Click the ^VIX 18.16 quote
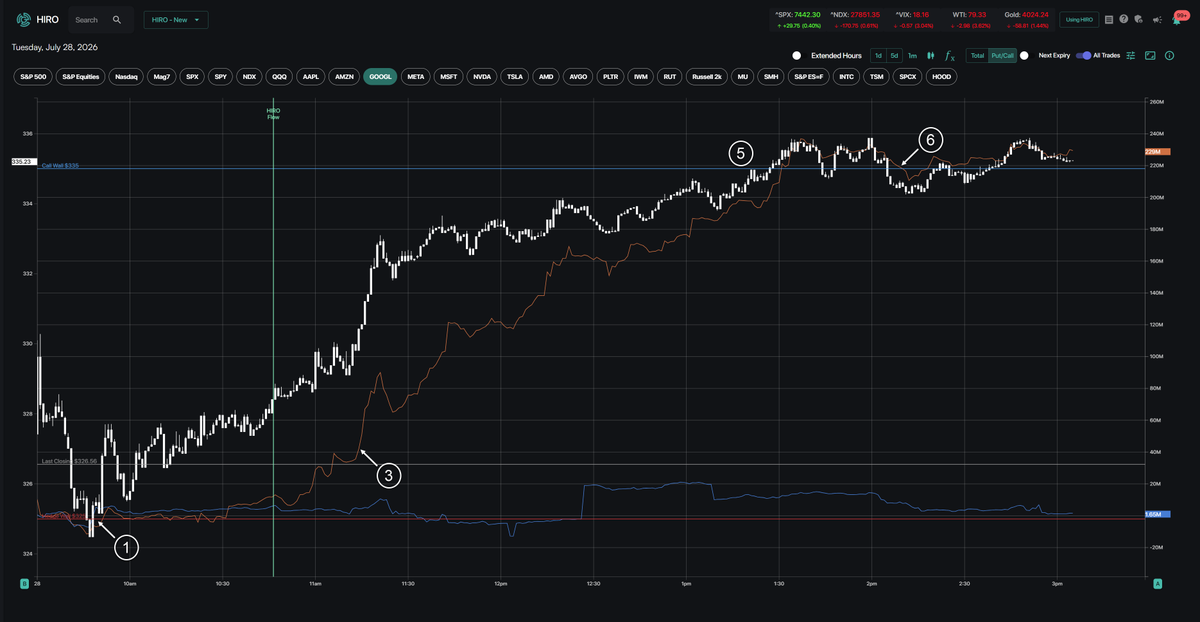 (911, 15)
